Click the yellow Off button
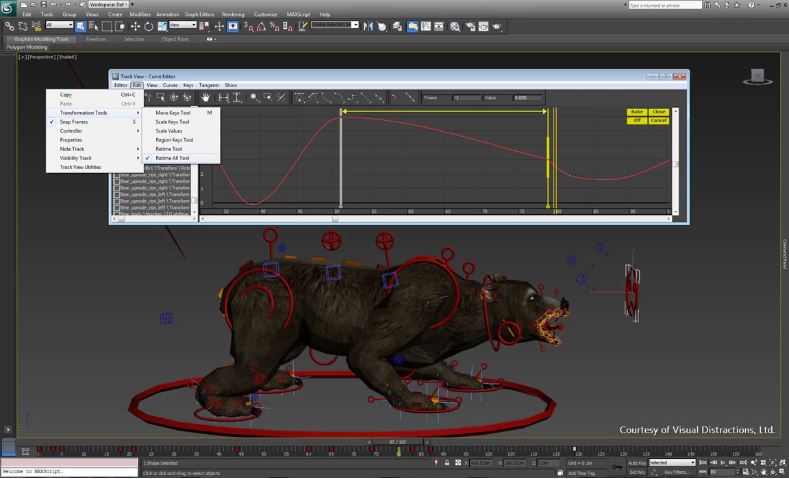 pyautogui.click(x=637, y=120)
